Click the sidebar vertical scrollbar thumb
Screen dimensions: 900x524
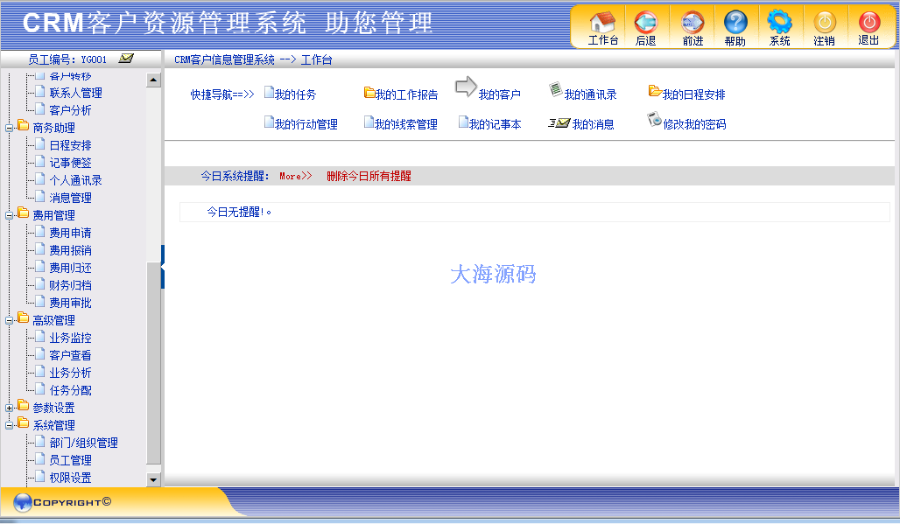coord(153,363)
